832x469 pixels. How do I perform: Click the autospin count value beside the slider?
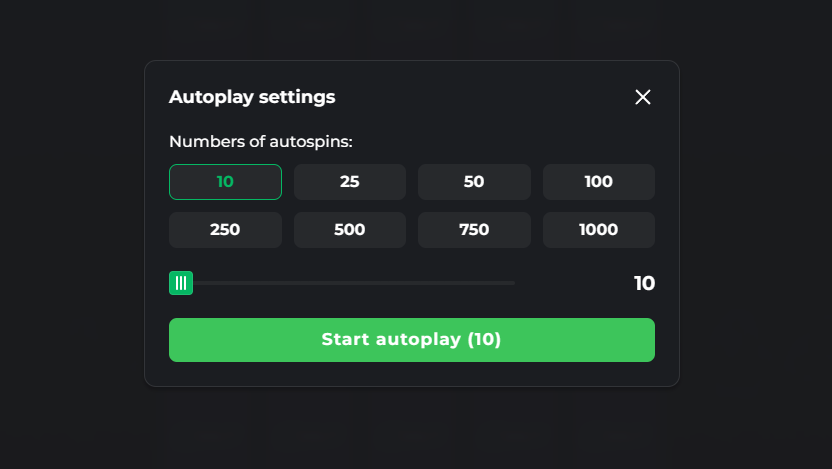[644, 283]
